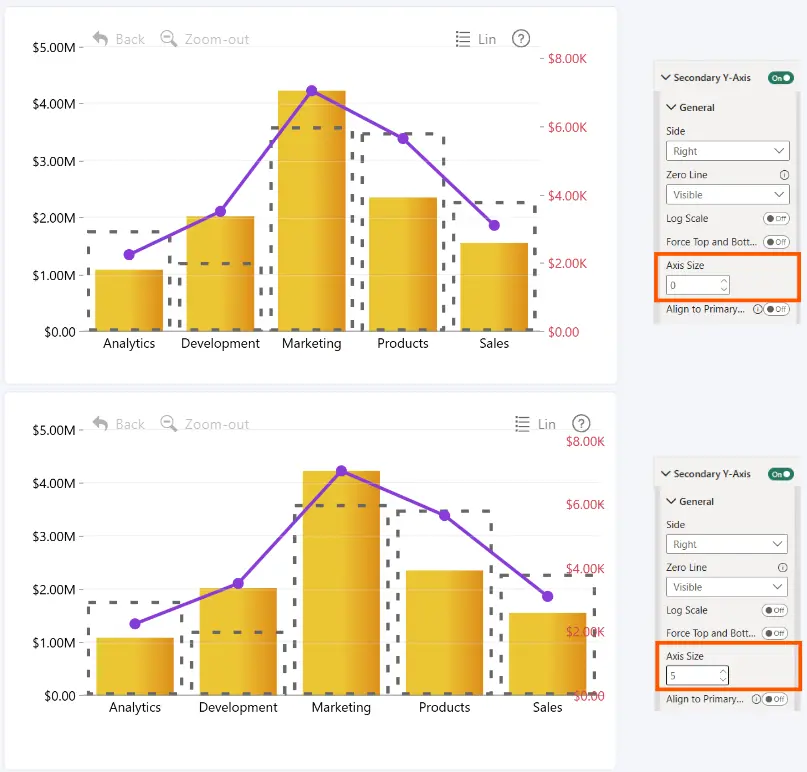Click the Axis Size field showing 0

pos(697,285)
